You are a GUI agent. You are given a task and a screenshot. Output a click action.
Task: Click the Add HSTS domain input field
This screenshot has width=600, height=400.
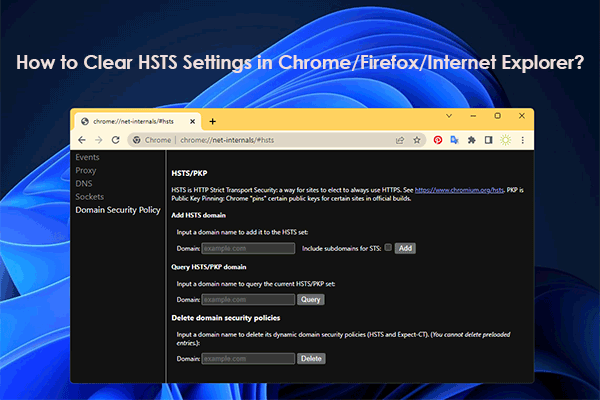pyautogui.click(x=248, y=248)
